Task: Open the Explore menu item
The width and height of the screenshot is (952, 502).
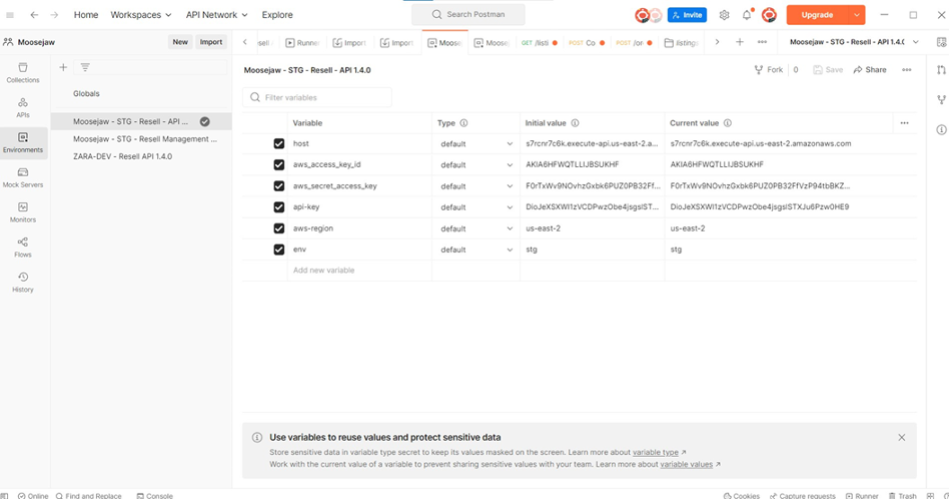Action: (x=277, y=15)
